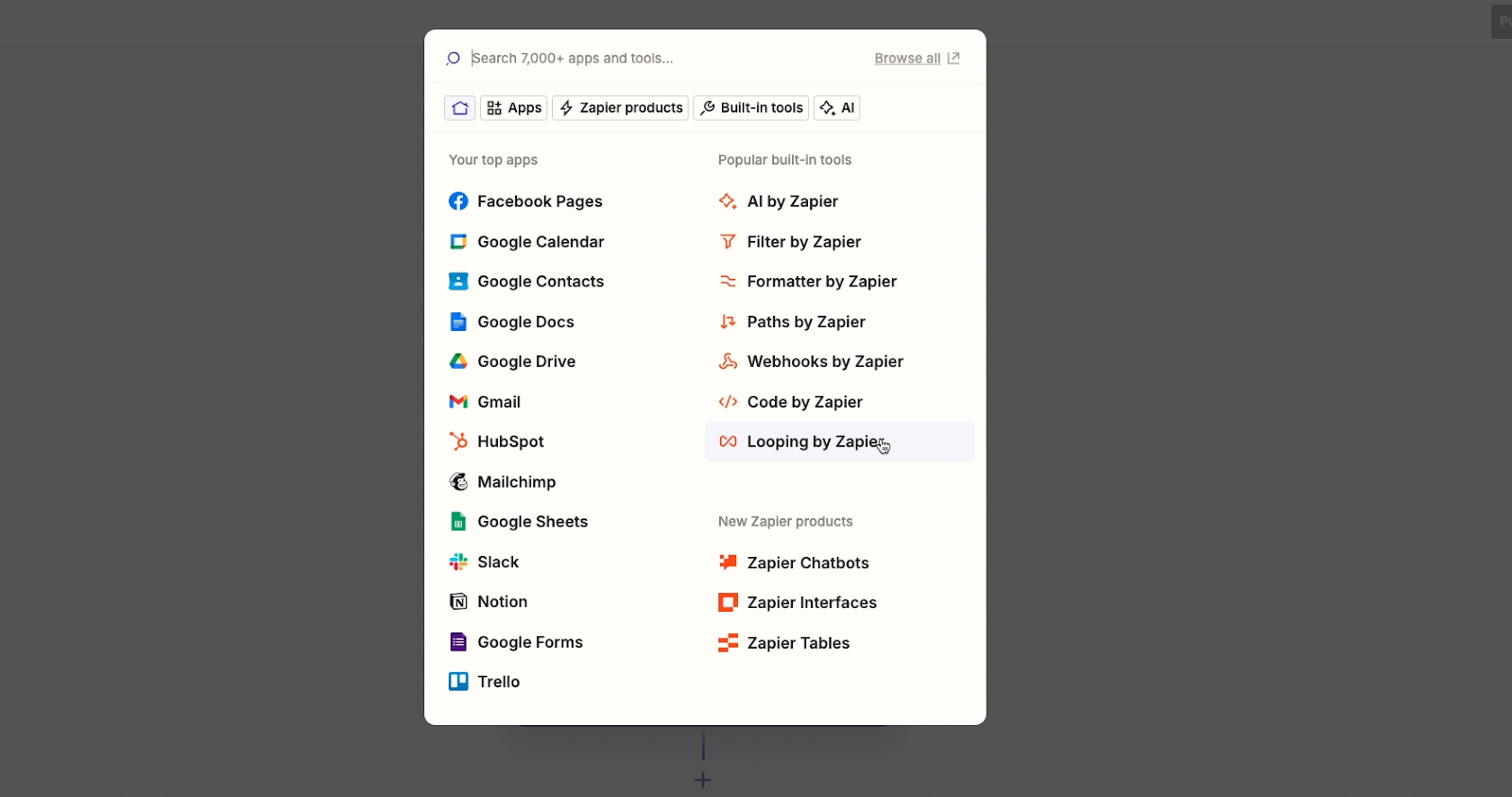Select Facebook Pages from top apps
This screenshot has height=797, width=1512.
coord(540,201)
